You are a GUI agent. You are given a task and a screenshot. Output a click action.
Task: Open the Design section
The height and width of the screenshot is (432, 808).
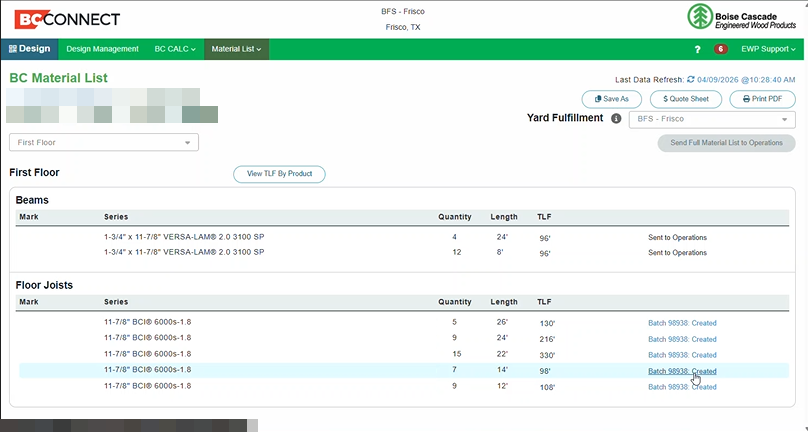coord(29,49)
